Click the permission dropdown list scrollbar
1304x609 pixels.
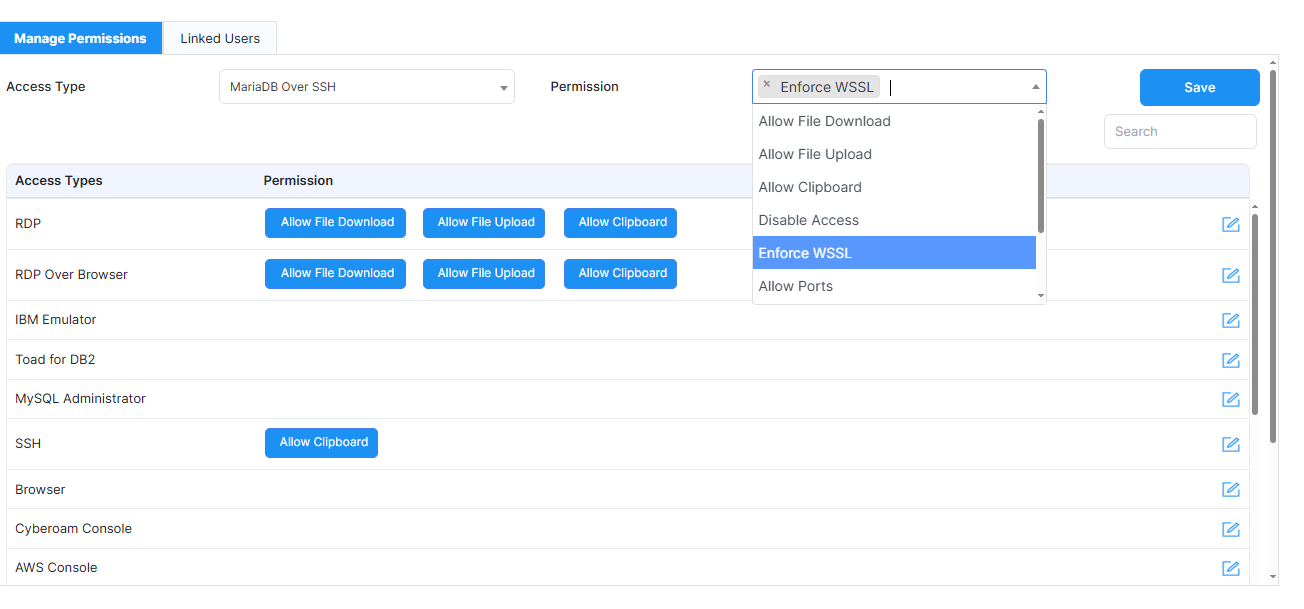[1041, 175]
